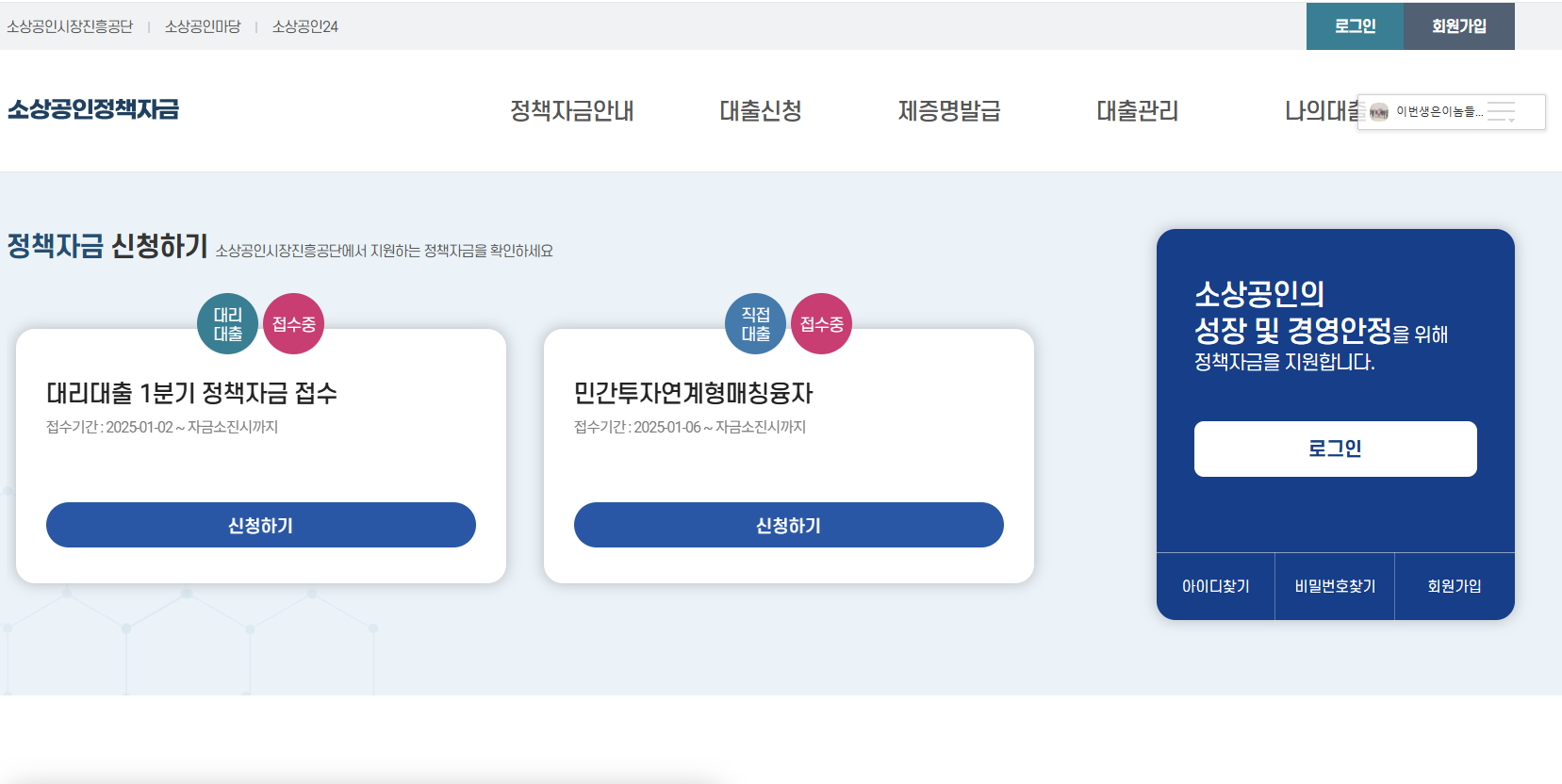Click the 소상공인정책자금 site logo
The image size is (1562, 784).
(93, 109)
